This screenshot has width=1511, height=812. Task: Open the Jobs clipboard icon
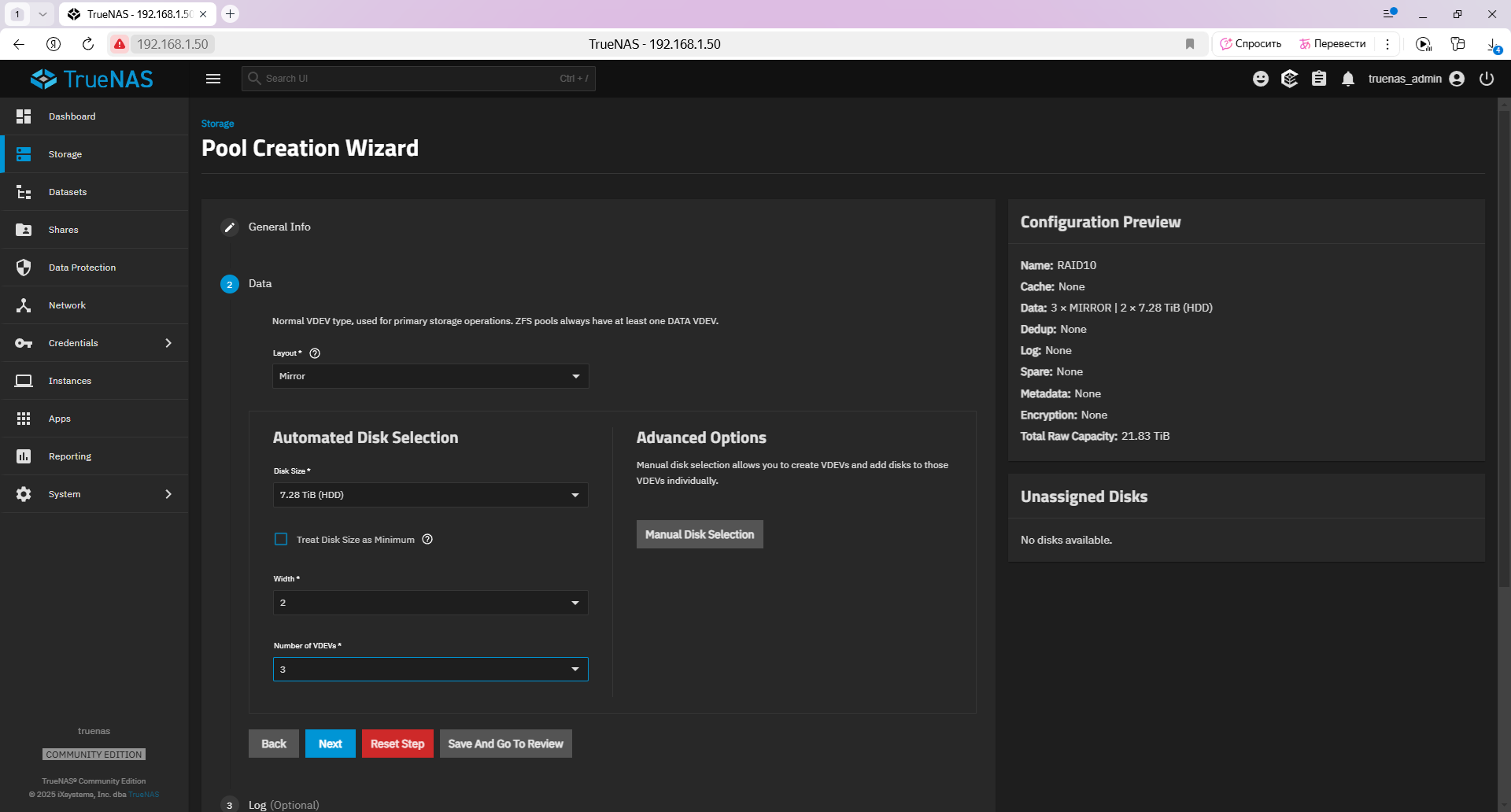click(x=1319, y=79)
